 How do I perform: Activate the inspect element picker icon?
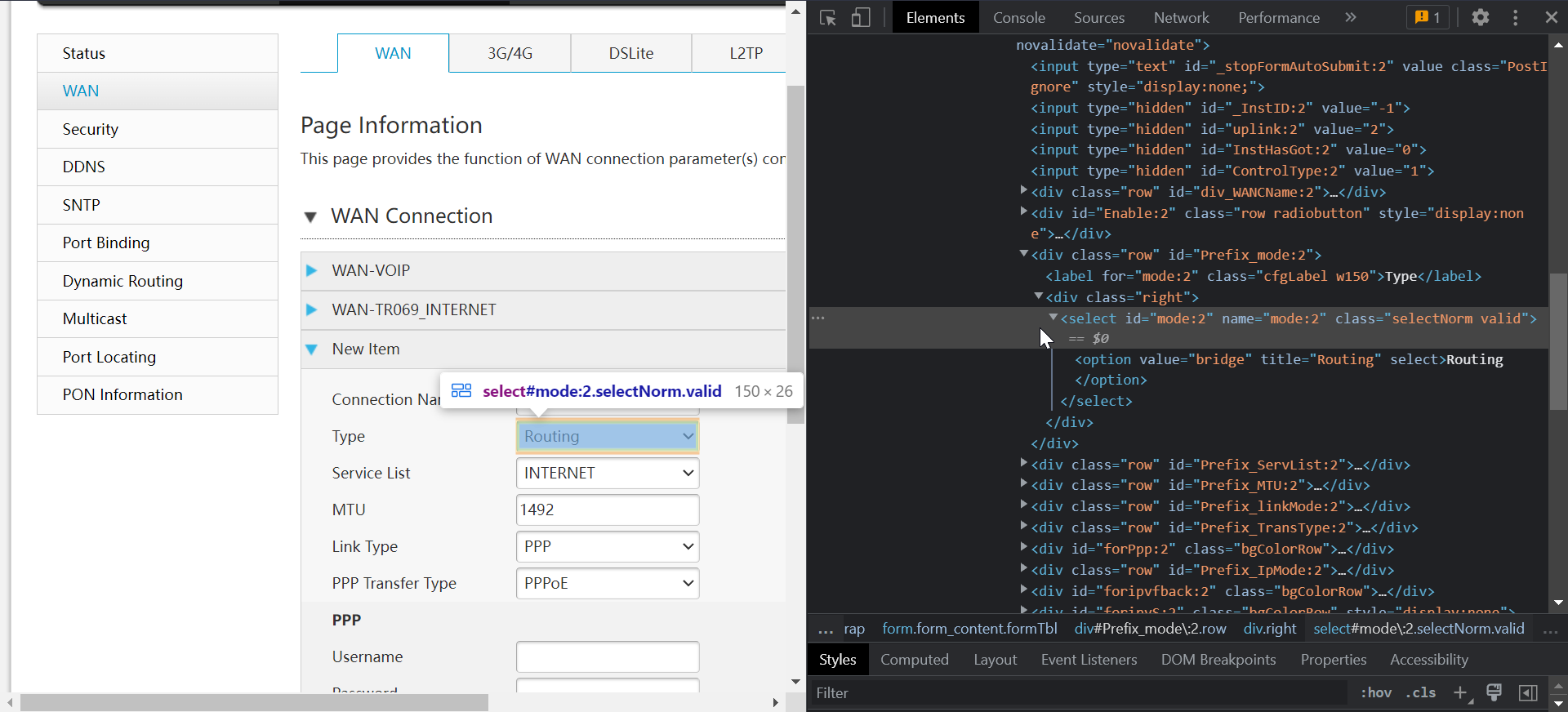pos(828,18)
